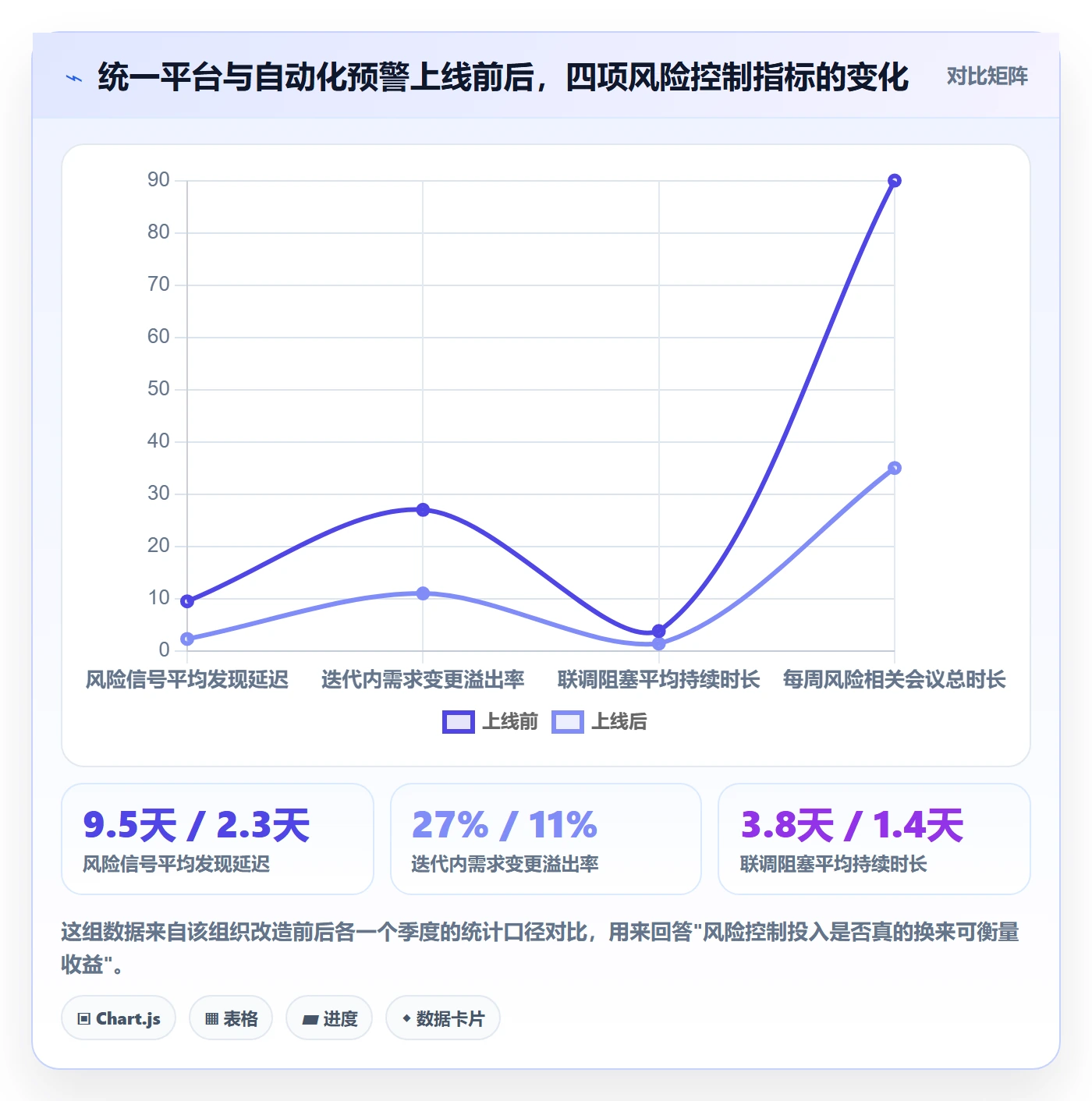
Task: Open the 9.5天 / 2.3天 stat card
Action: coord(218,839)
